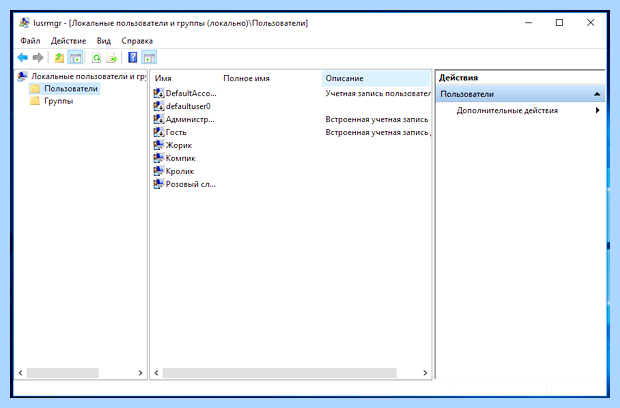Select Группы node in the tree
Image resolution: width=620 pixels, height=408 pixels.
pos(59,101)
